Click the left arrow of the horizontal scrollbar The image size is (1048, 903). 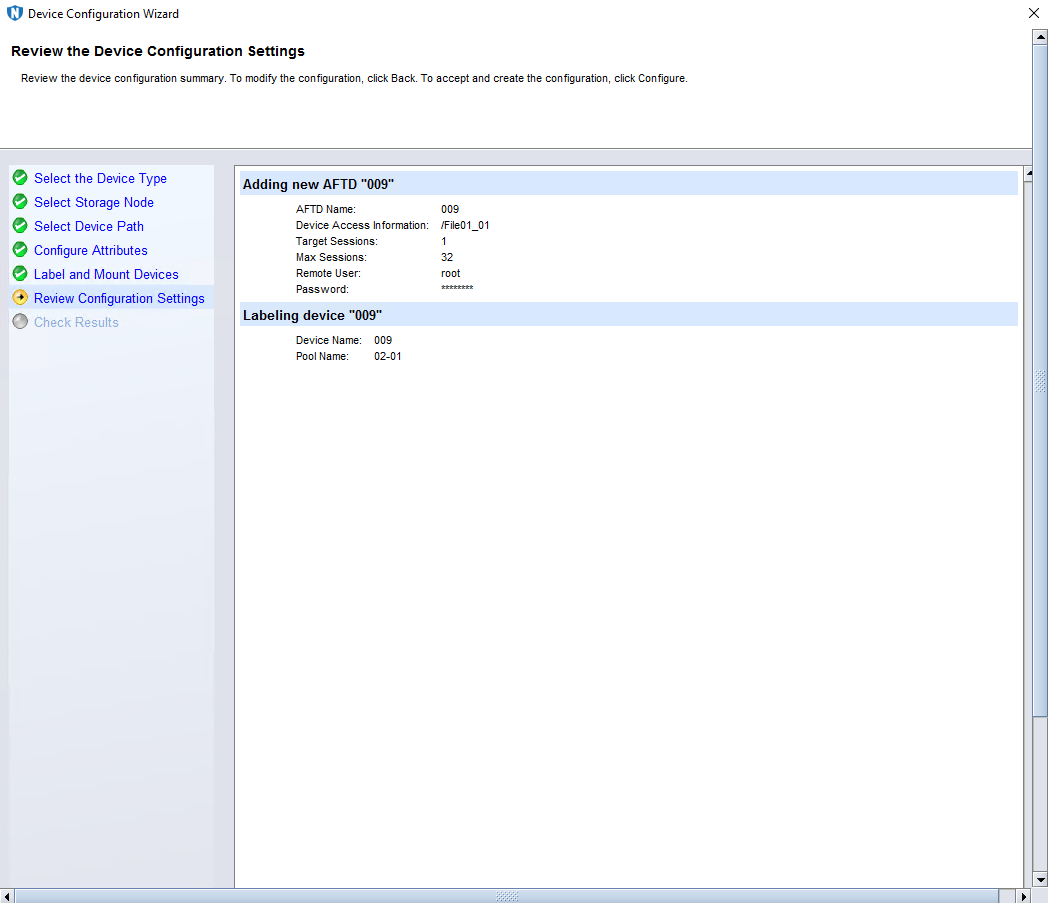(7, 896)
